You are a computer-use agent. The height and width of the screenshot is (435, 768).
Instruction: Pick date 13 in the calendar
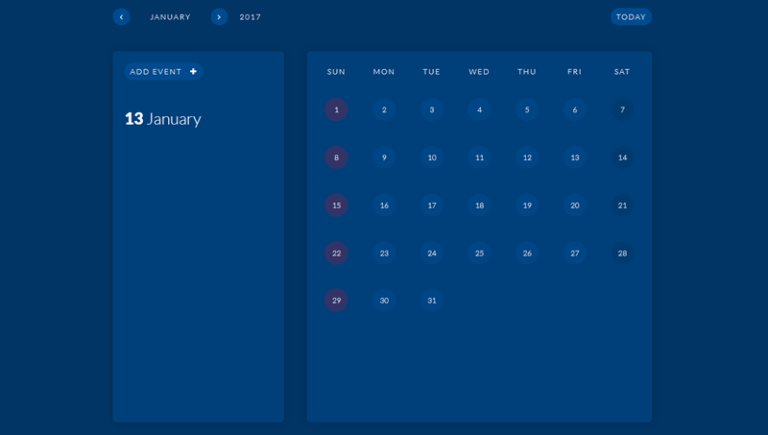click(574, 157)
